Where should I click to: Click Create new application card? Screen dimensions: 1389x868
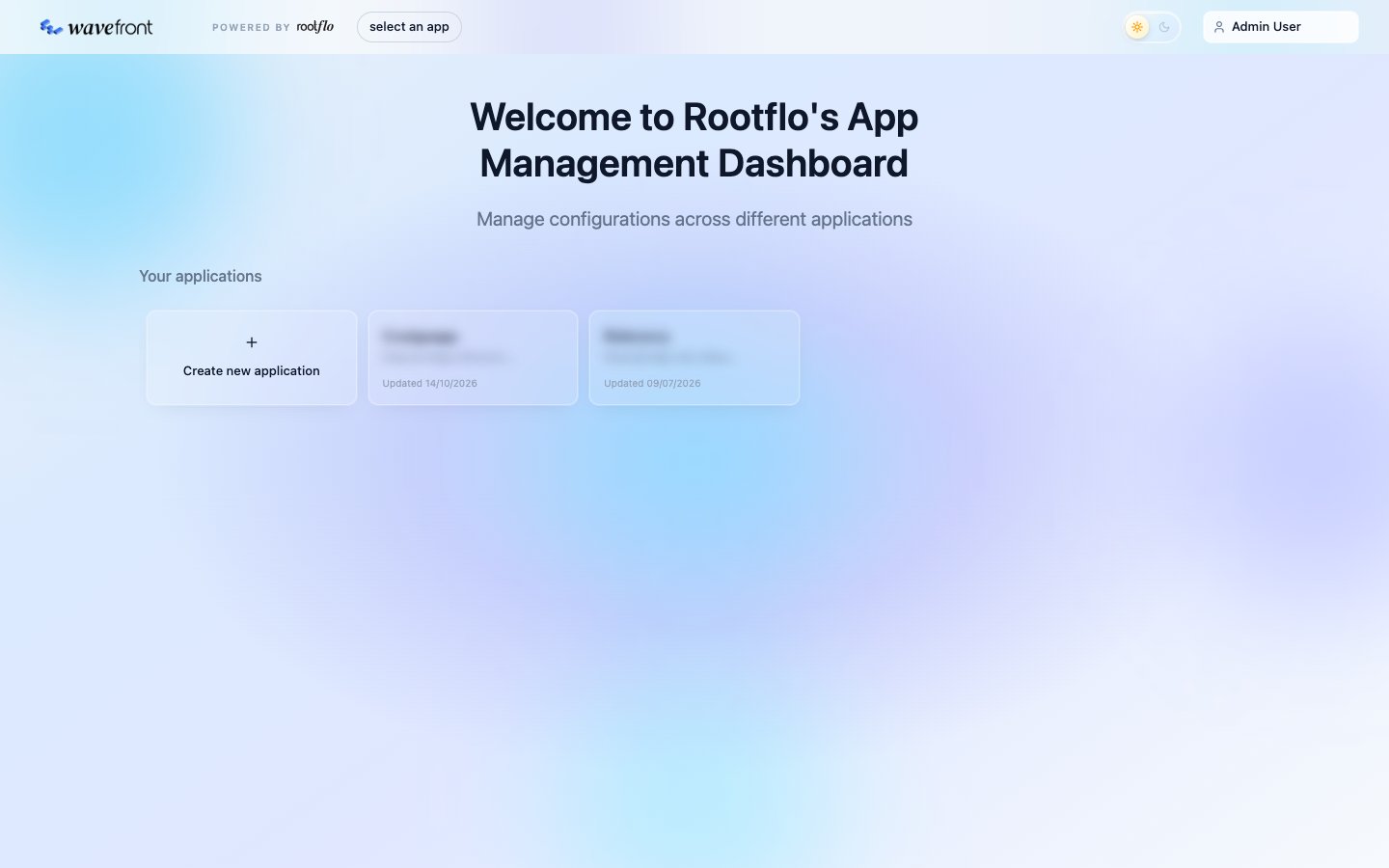[x=252, y=358]
